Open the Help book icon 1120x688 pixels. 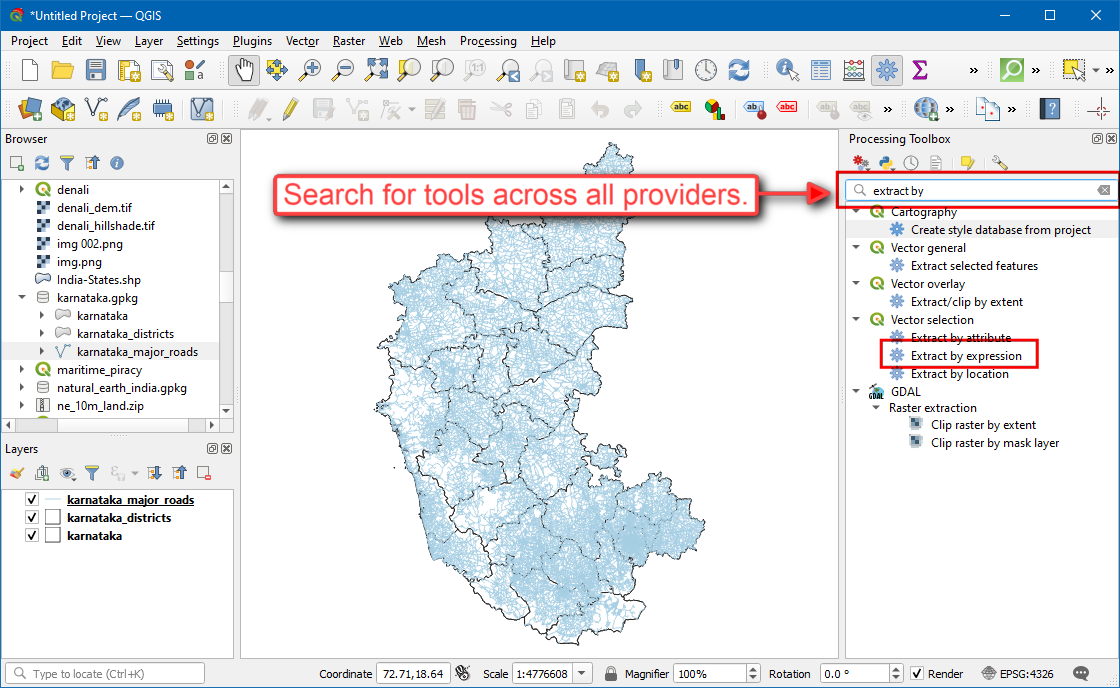click(1049, 109)
